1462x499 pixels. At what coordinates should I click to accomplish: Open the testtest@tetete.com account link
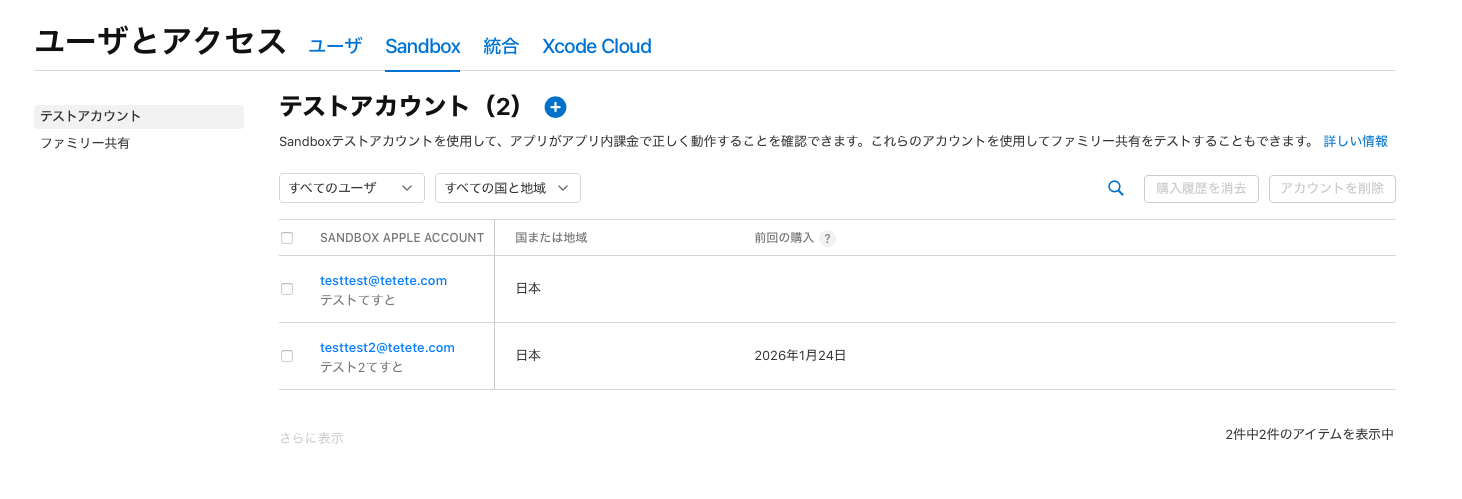pyautogui.click(x=383, y=281)
